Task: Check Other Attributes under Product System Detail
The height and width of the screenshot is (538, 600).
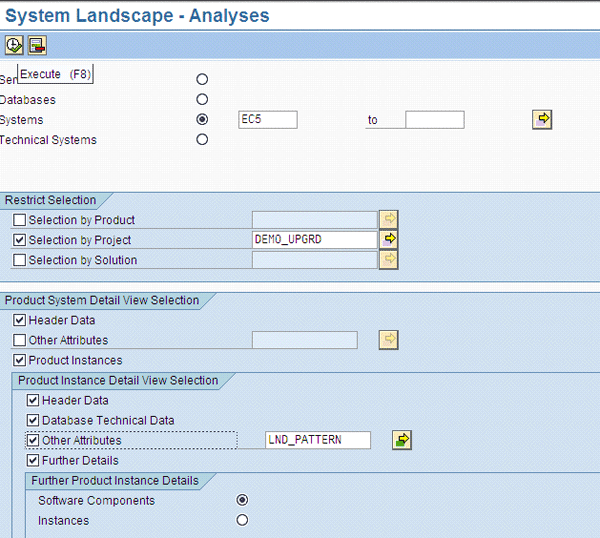Action: tap(20, 340)
